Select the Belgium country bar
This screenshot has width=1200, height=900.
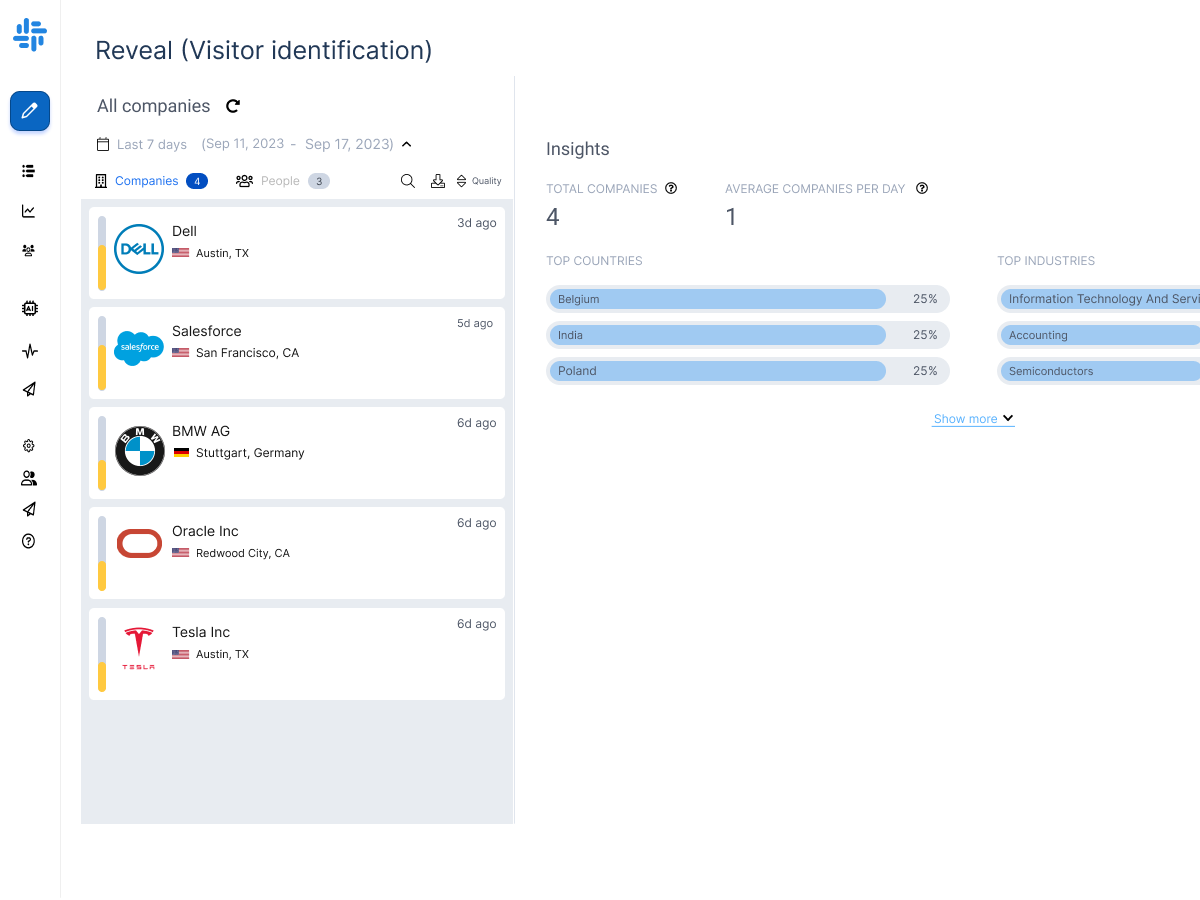click(x=748, y=299)
